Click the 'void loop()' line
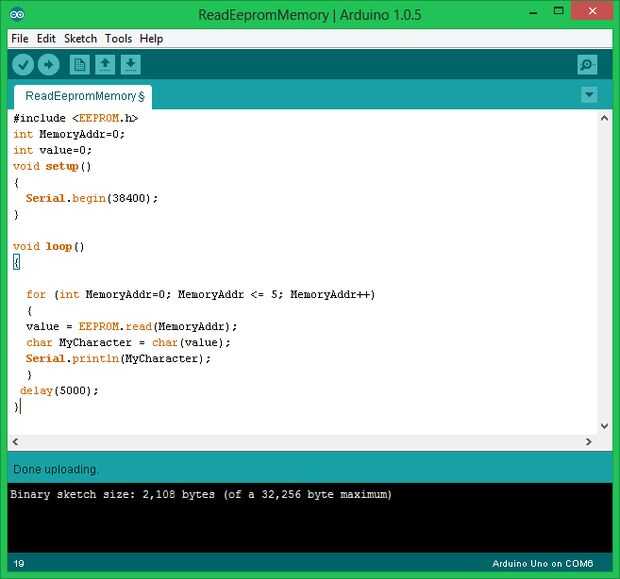Screen dimensions: 620x579 click(x=49, y=246)
